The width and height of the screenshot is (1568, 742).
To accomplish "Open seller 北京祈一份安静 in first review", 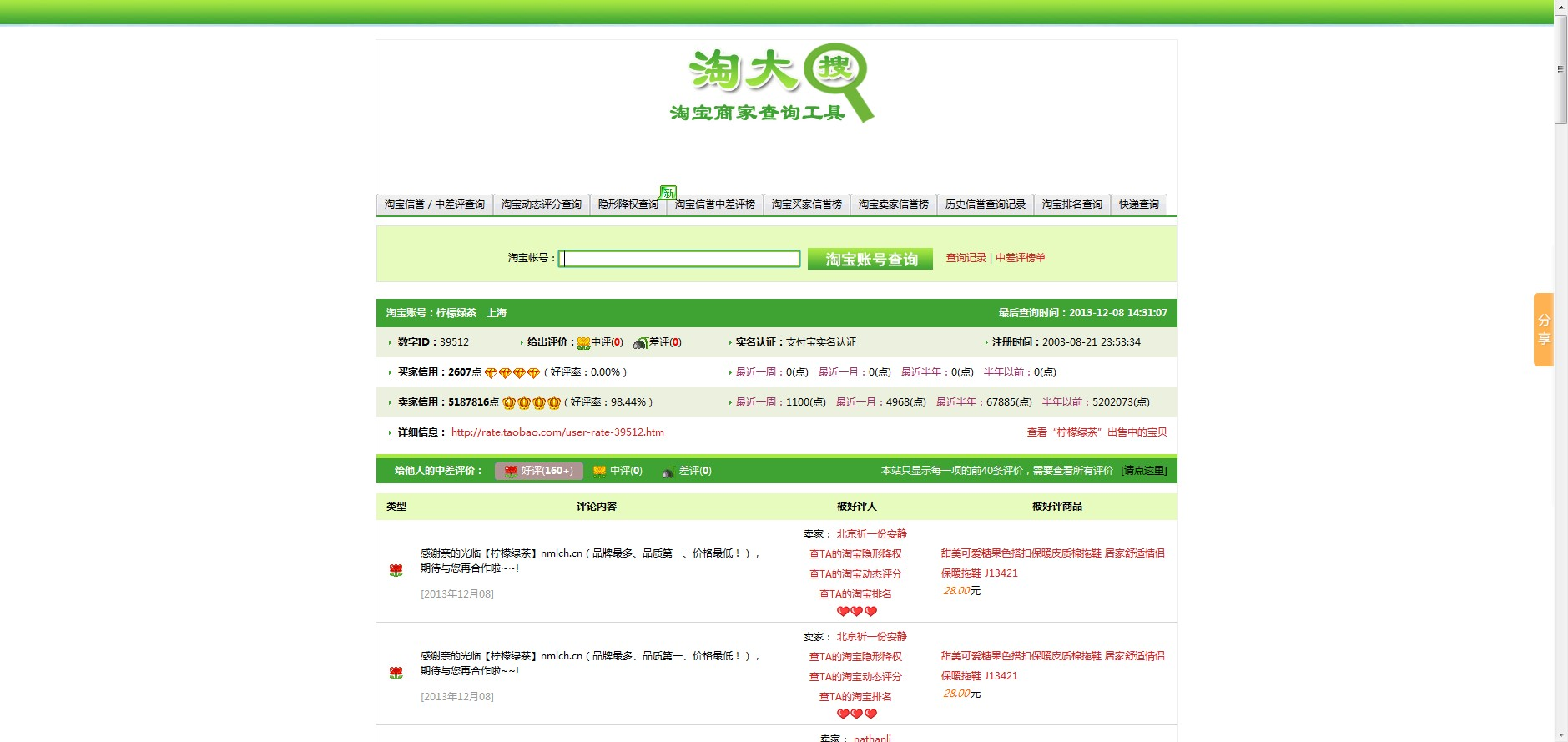I will pyautogui.click(x=871, y=534).
